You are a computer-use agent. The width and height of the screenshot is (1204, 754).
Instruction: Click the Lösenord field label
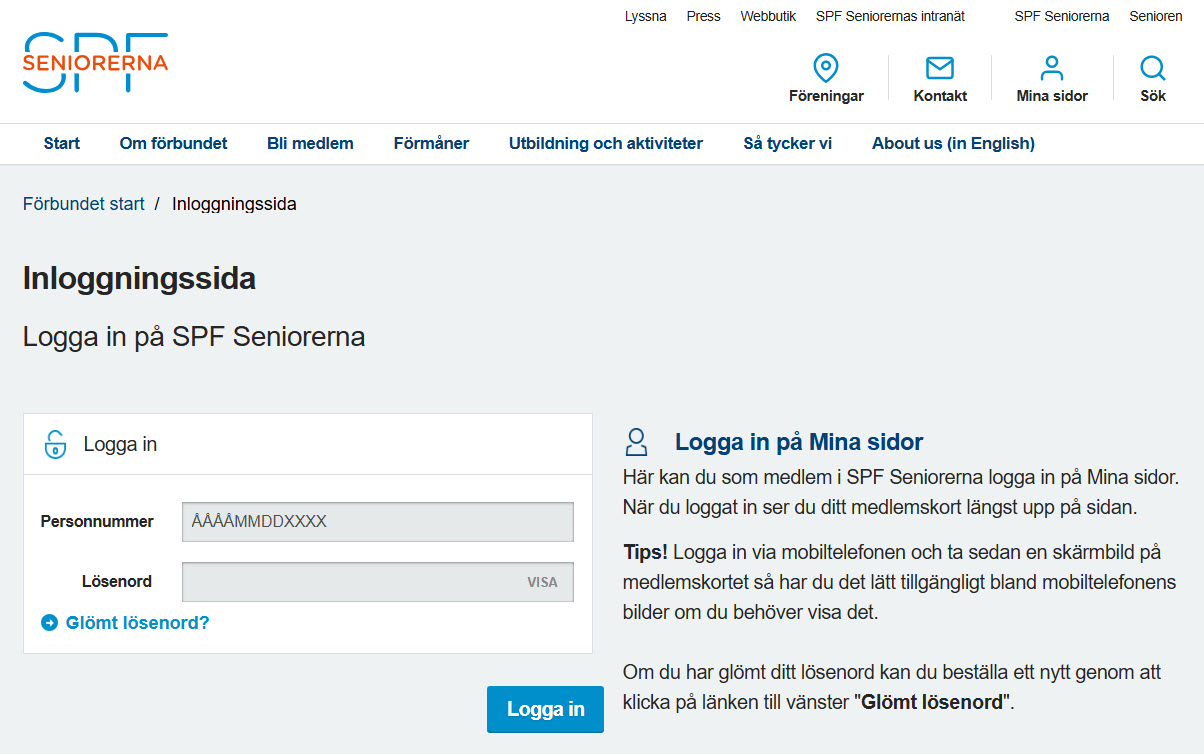tap(117, 581)
